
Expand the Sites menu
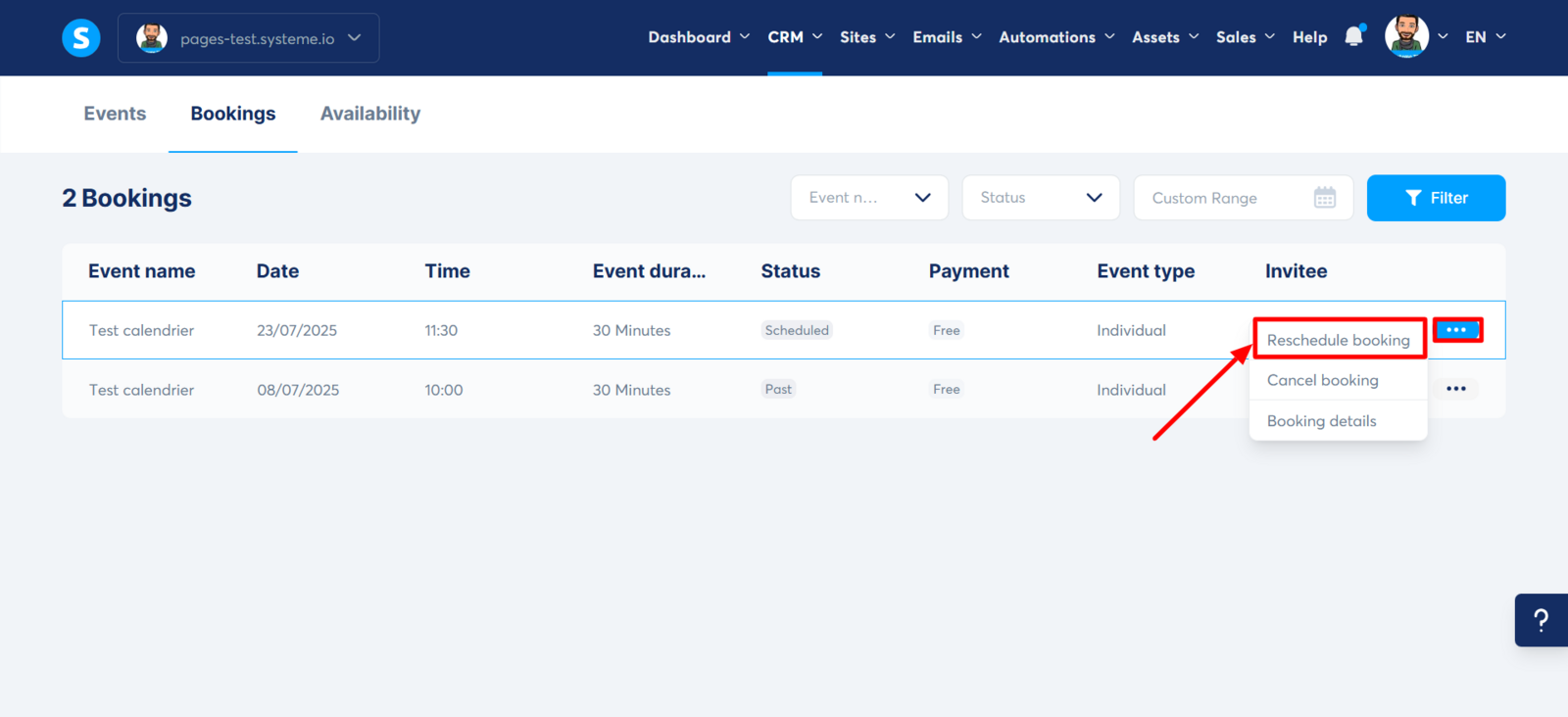pyautogui.click(x=867, y=37)
